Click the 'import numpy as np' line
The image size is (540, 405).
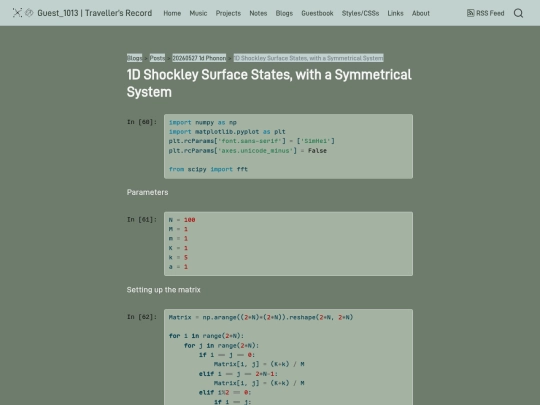click(202, 122)
